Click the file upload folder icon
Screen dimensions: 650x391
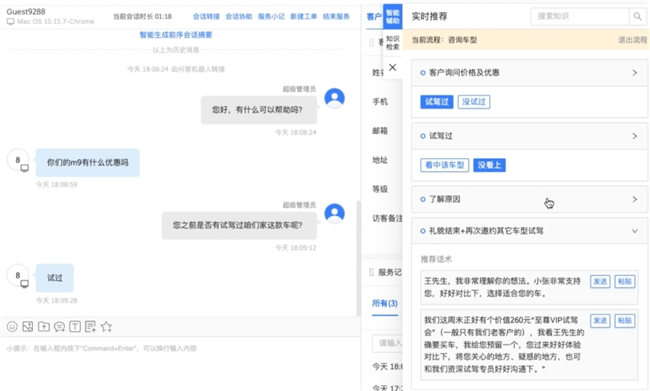click(44, 327)
